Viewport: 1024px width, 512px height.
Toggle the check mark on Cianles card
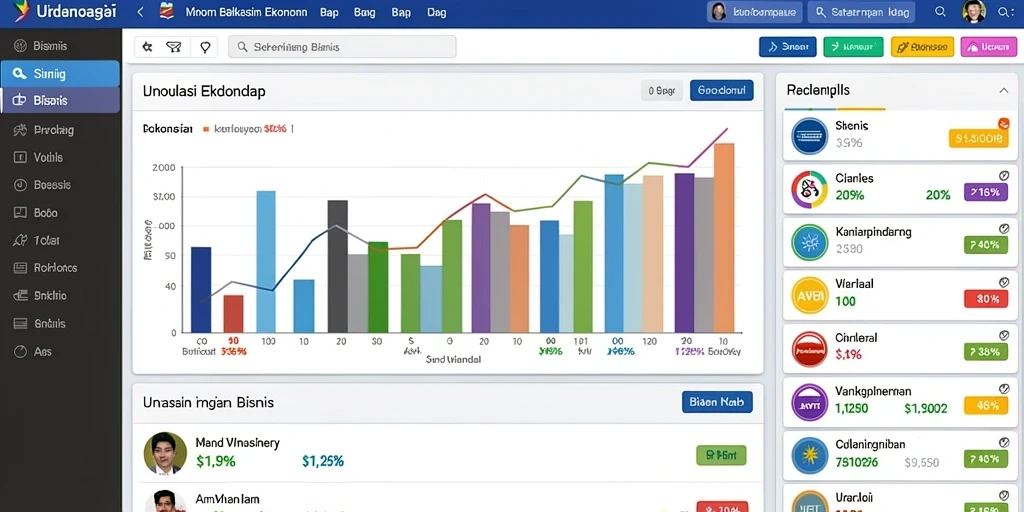coord(1004,176)
